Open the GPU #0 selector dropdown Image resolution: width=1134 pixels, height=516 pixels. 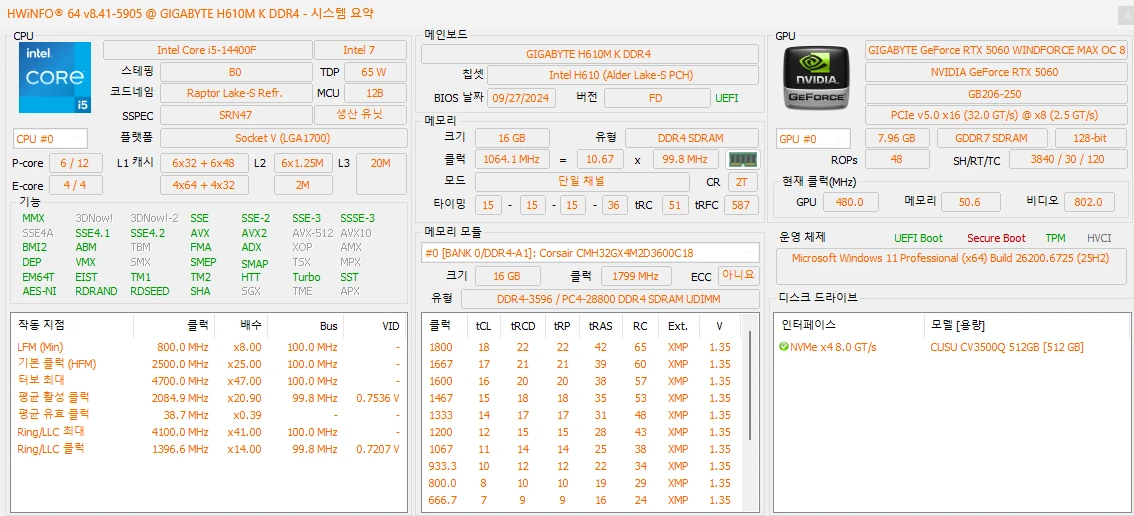[x=814, y=139]
